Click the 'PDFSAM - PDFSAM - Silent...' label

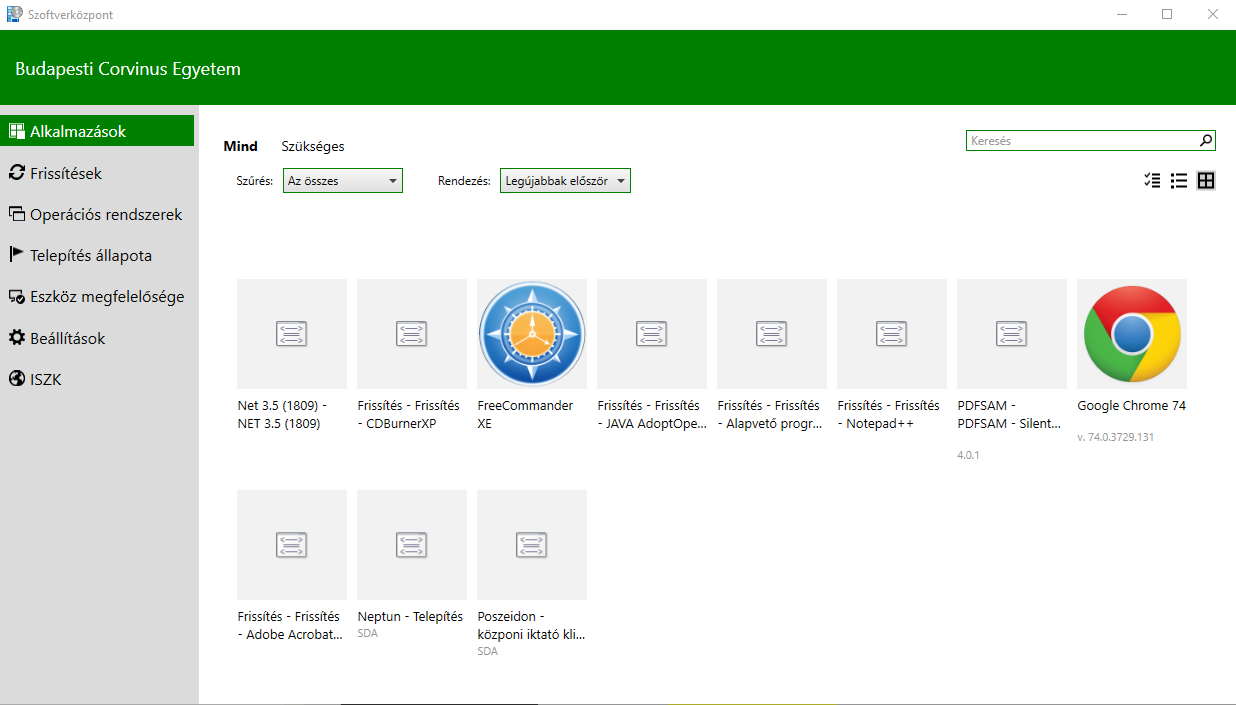click(1009, 414)
